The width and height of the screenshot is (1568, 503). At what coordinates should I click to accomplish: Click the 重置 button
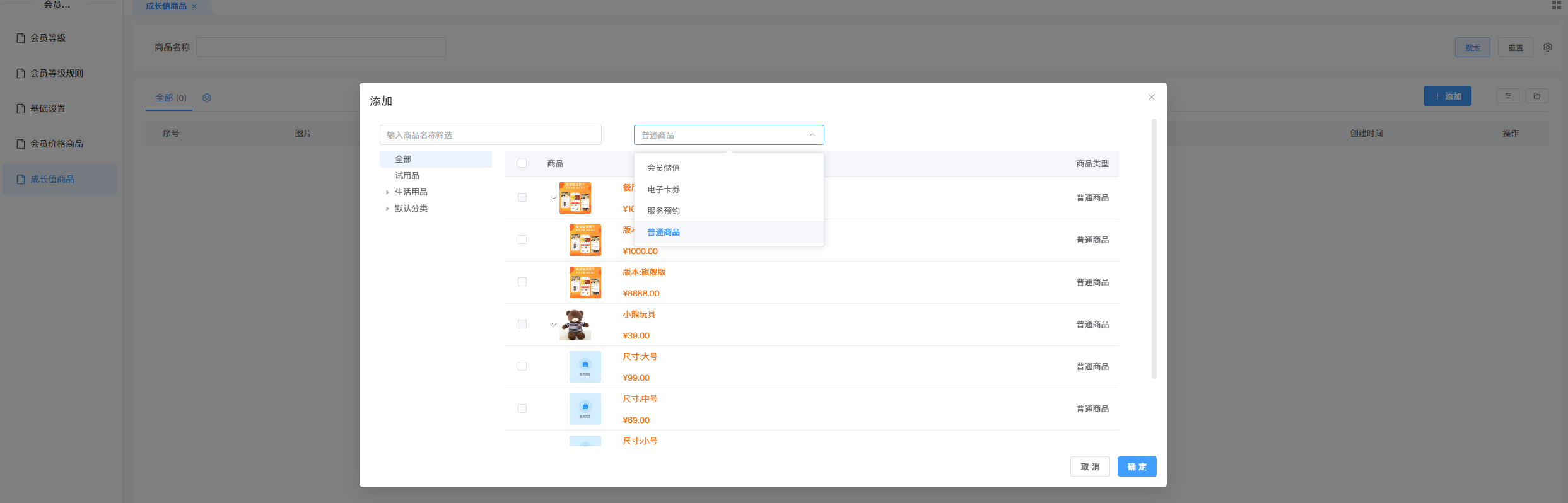coord(1516,47)
